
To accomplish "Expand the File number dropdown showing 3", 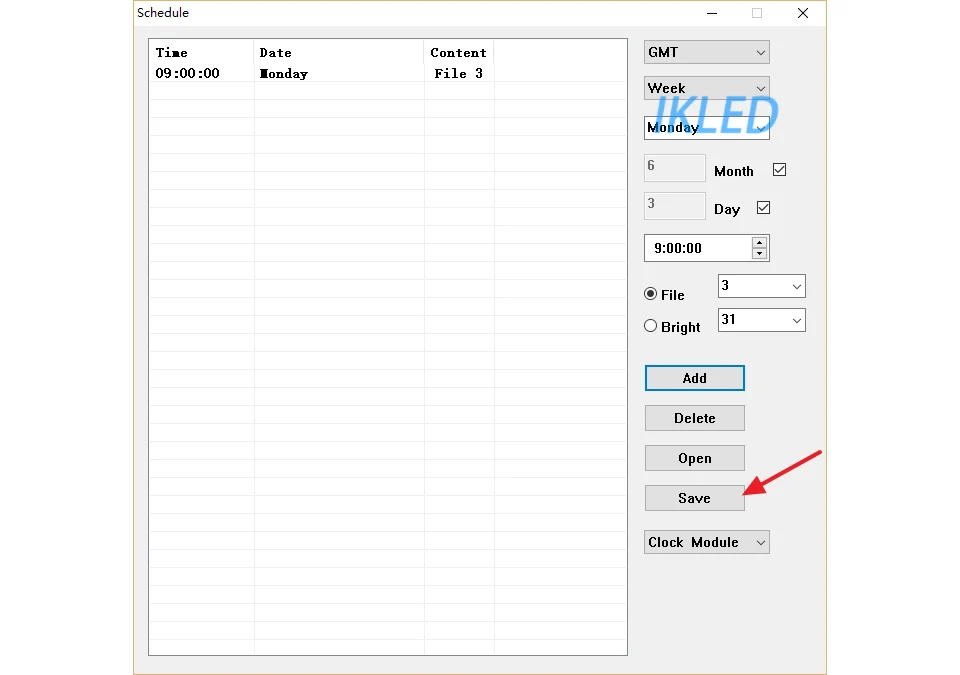I will coord(761,286).
